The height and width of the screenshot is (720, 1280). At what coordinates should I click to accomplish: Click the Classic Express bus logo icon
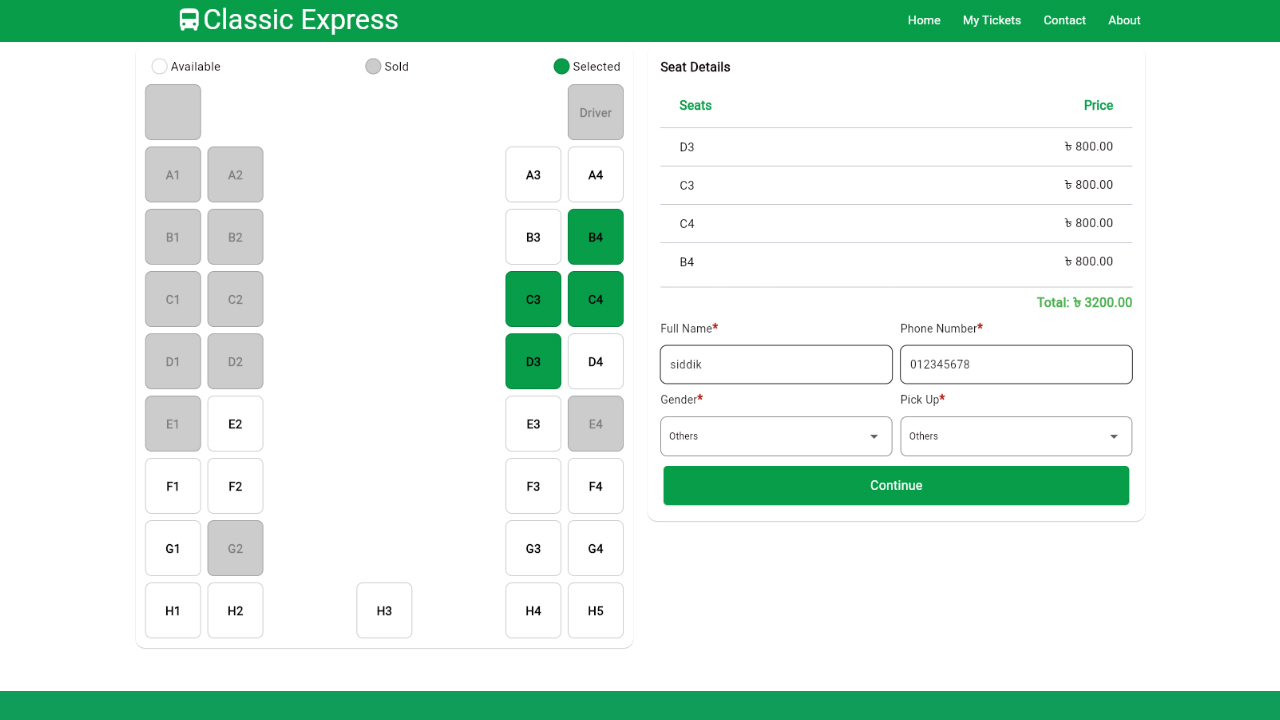187,19
